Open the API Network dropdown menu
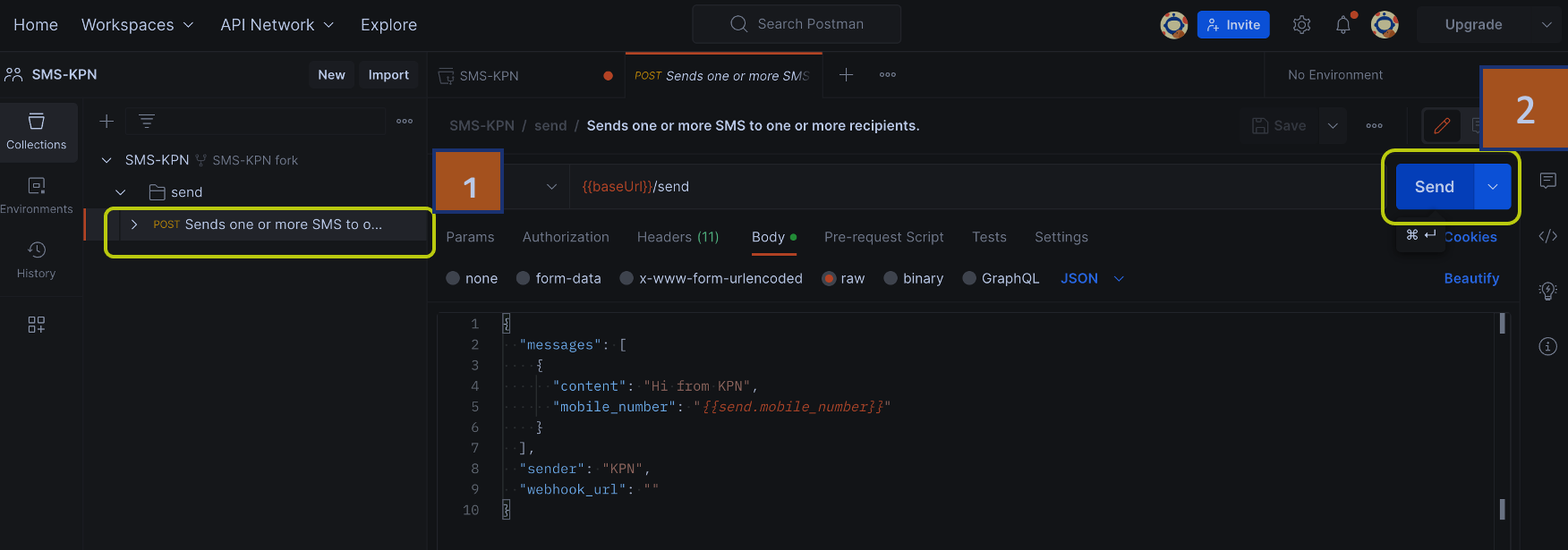Image resolution: width=1568 pixels, height=550 pixels. 277,25
